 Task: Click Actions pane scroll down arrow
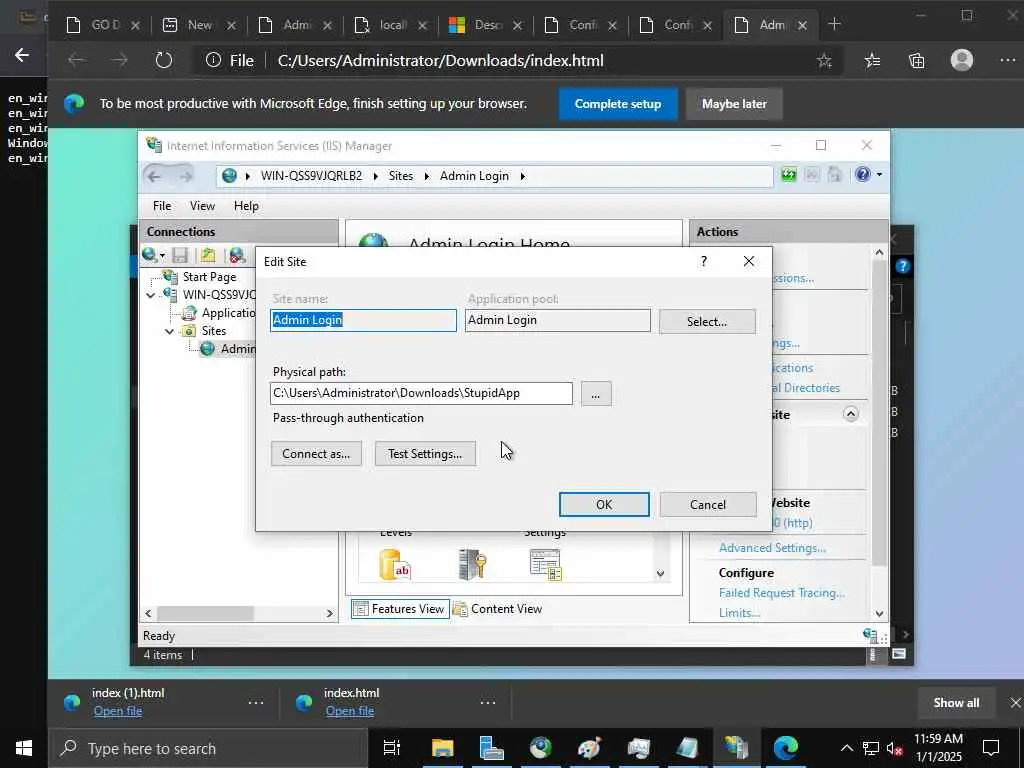pos(879,613)
